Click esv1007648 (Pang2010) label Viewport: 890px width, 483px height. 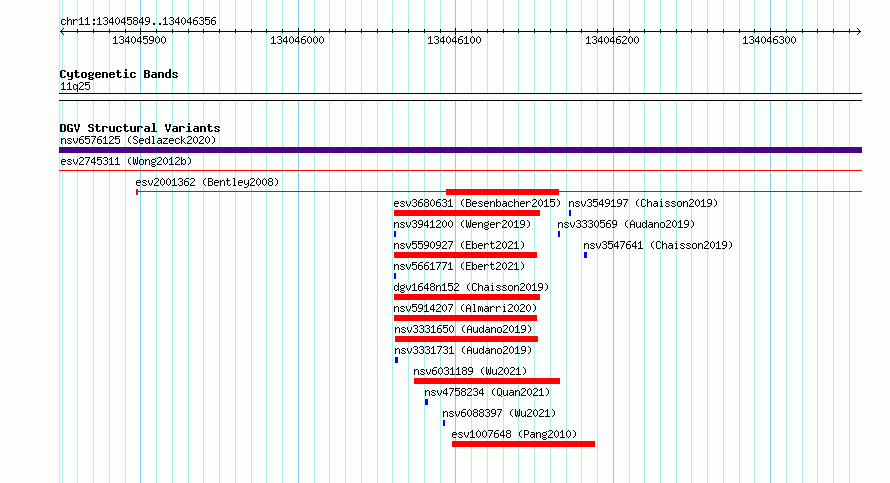[514, 434]
